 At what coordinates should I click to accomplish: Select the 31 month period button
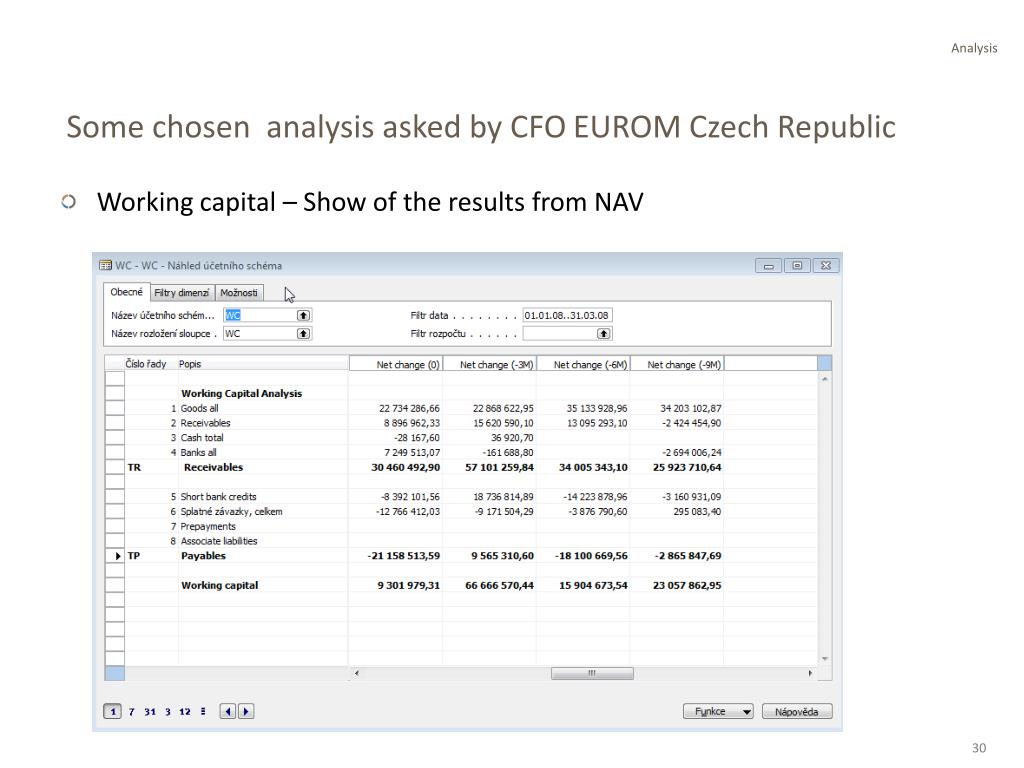pos(150,711)
